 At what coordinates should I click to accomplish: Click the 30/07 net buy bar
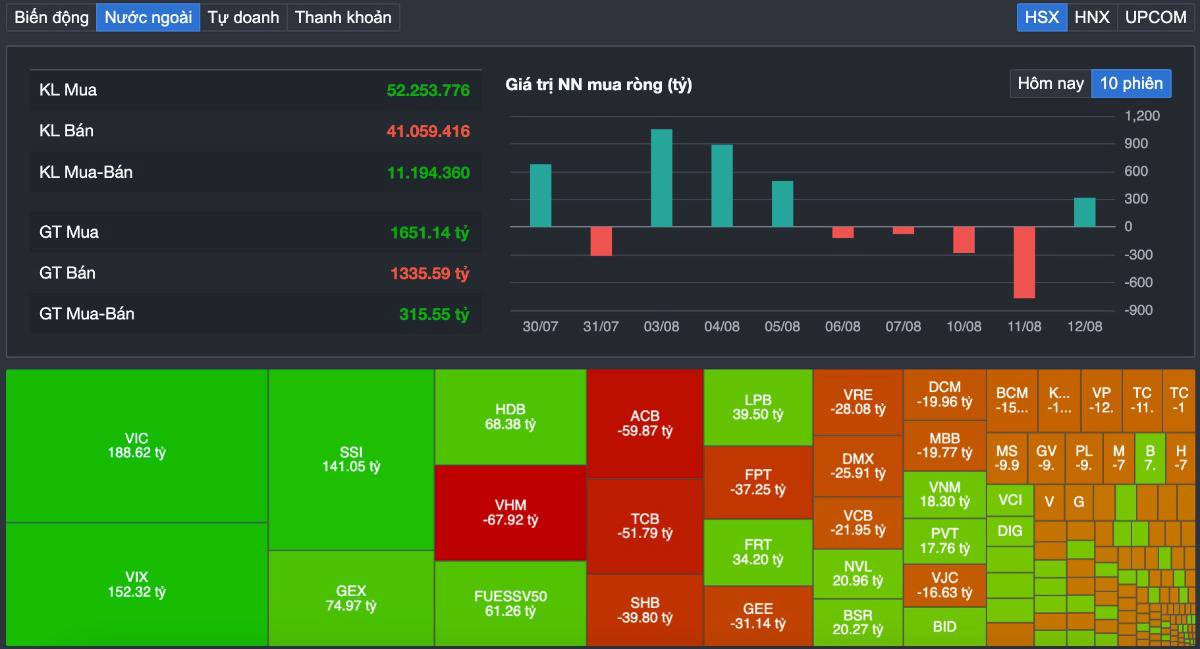click(x=540, y=195)
